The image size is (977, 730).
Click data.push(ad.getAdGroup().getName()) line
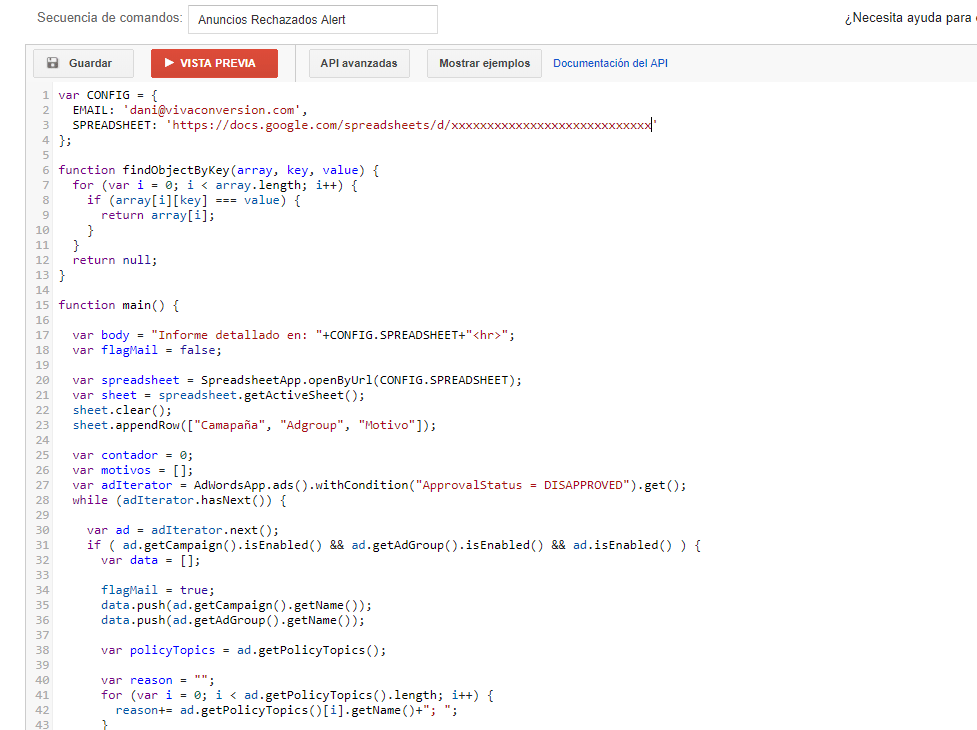point(233,620)
